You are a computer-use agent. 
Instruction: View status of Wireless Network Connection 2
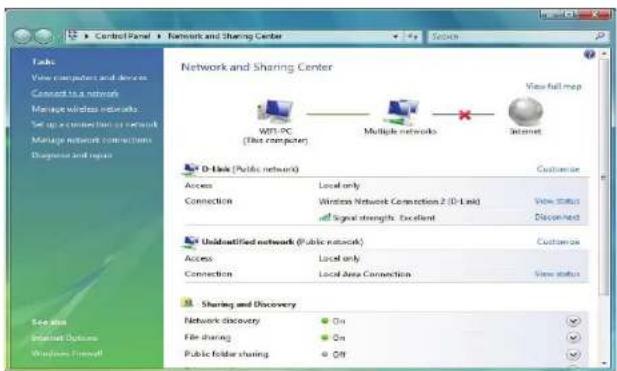(x=557, y=201)
